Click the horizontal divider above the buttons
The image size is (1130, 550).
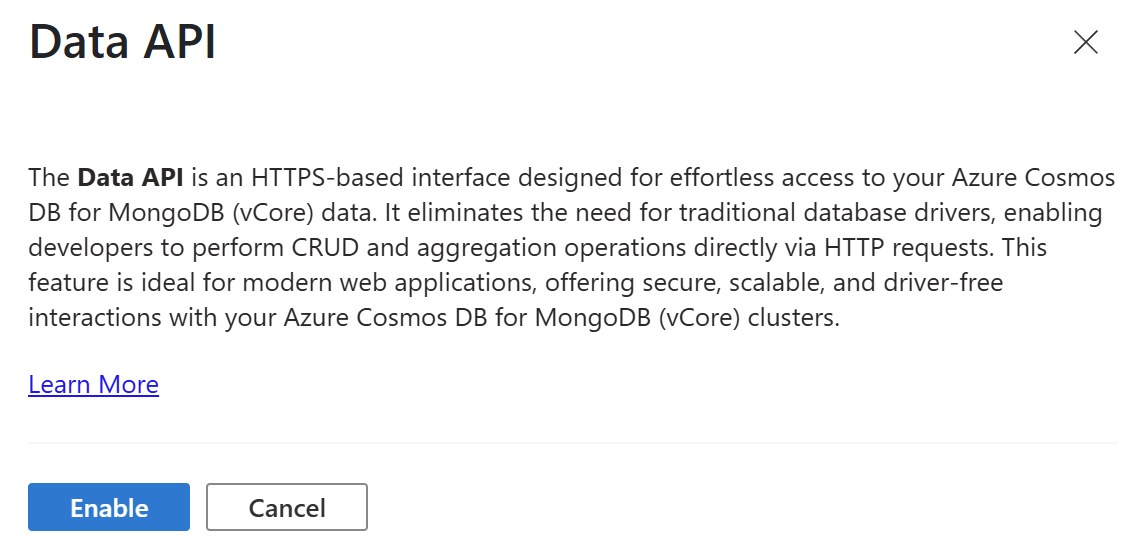572,442
